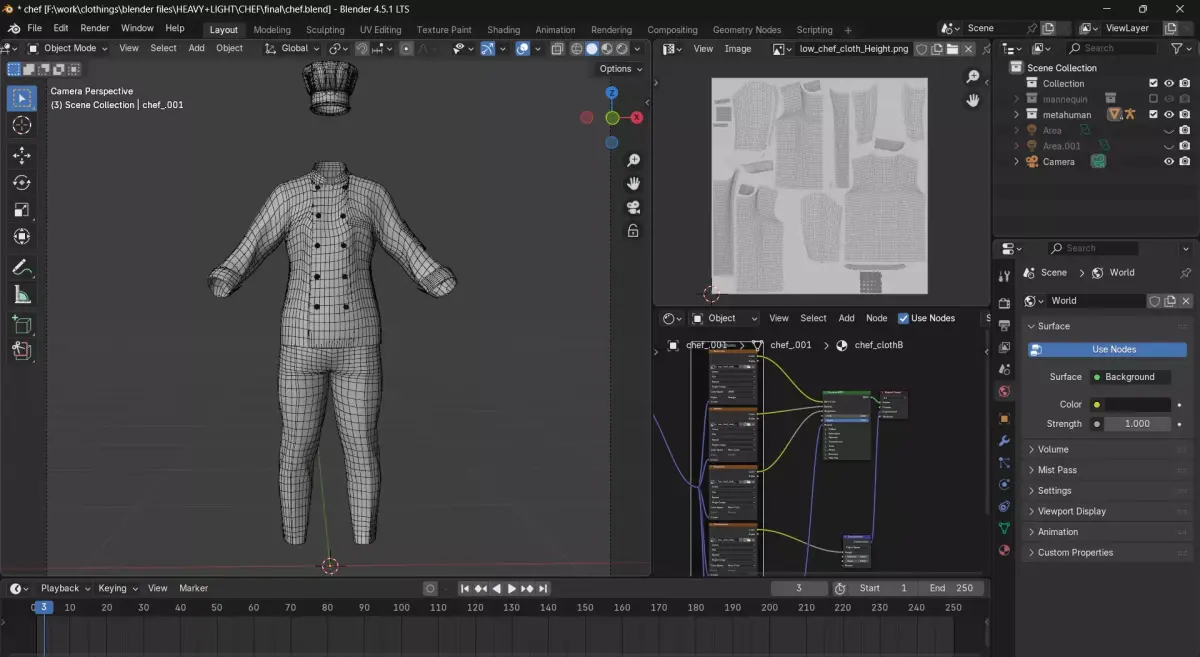1200x657 pixels.
Task: Select the Move tool
Action: tap(22, 155)
